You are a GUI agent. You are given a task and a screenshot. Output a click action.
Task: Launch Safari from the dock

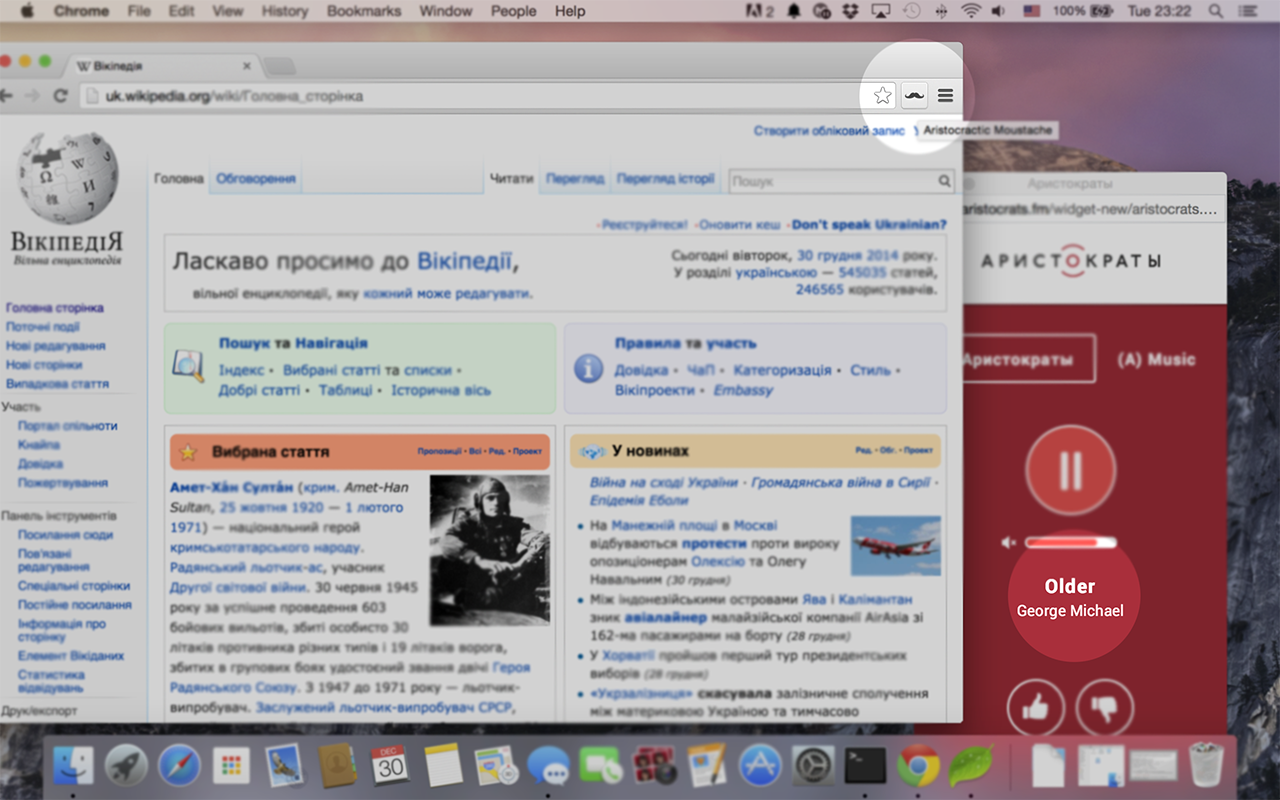pyautogui.click(x=179, y=767)
